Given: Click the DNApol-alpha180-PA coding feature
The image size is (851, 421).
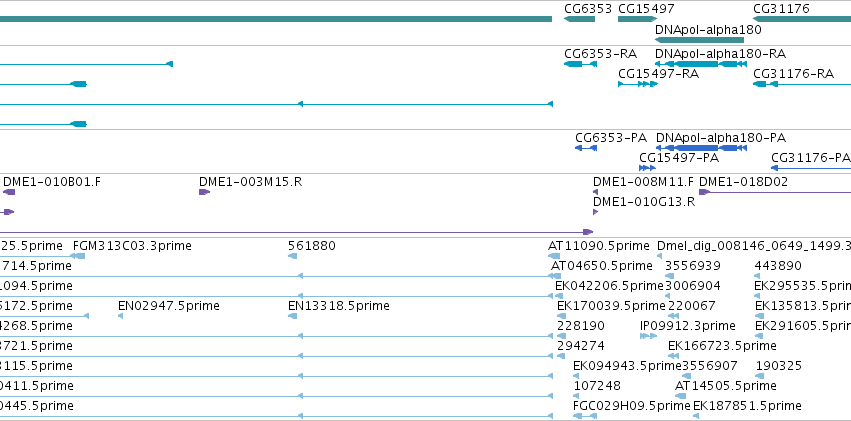Looking at the screenshot, I should 701,148.
